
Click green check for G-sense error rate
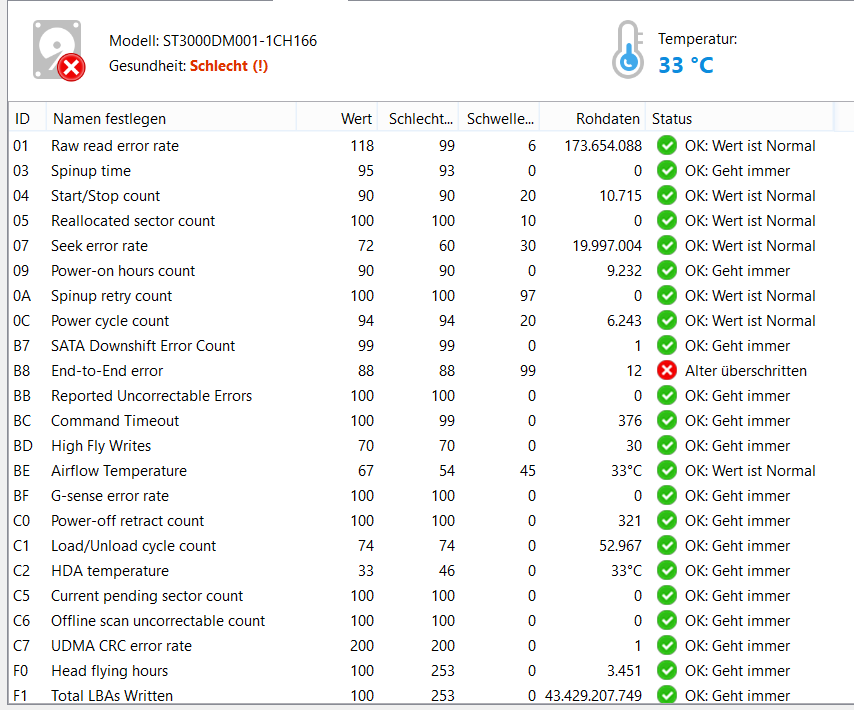(x=667, y=496)
